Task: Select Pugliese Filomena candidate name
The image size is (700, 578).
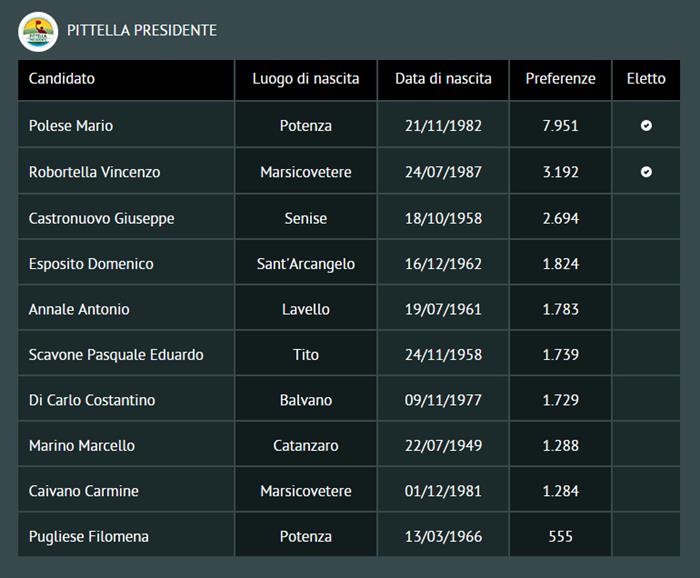Action: click(x=89, y=537)
